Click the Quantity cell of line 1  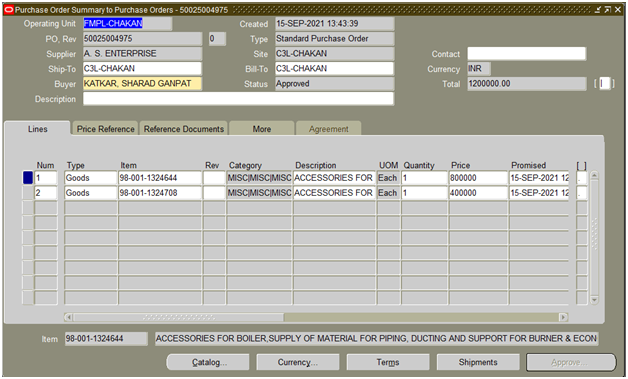pyautogui.click(x=425, y=178)
